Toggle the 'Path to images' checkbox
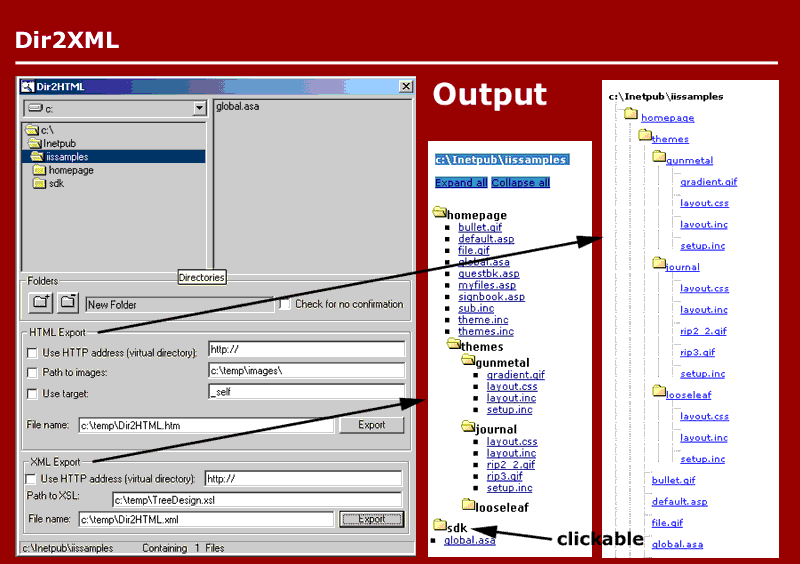 [x=32, y=373]
